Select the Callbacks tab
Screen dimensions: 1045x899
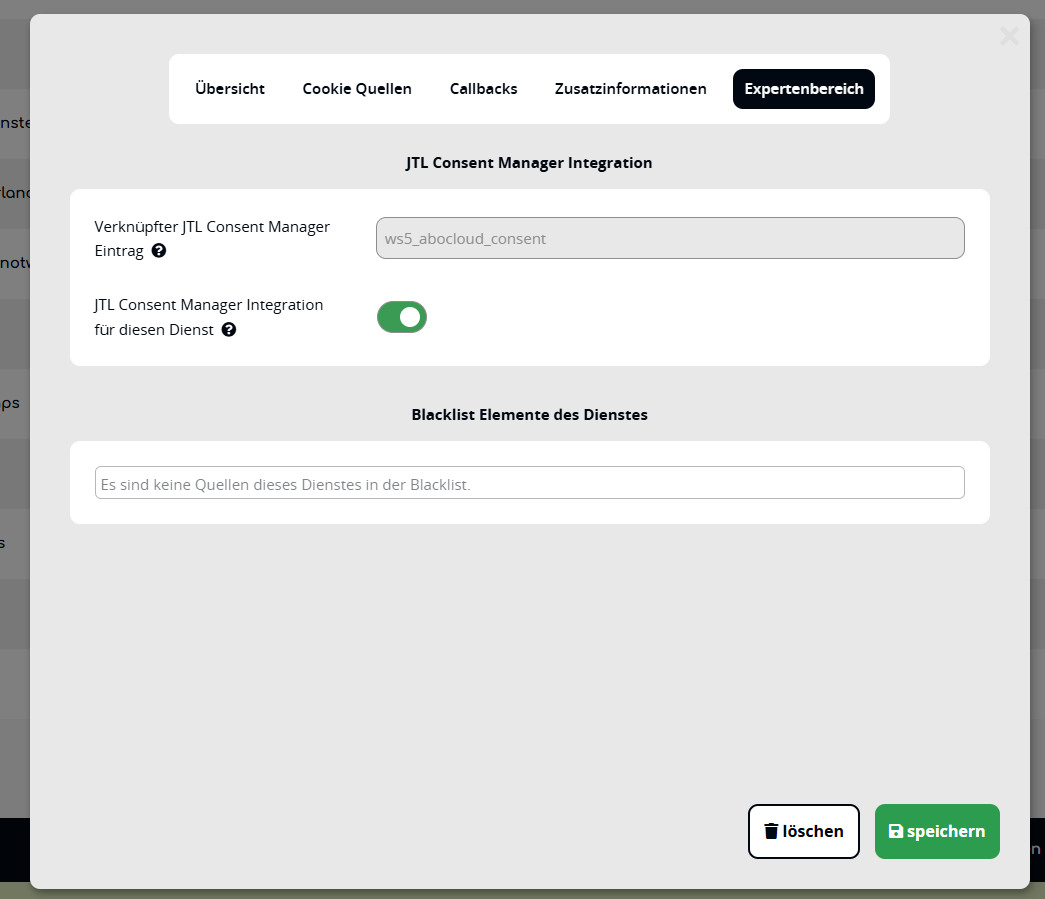[x=483, y=89]
